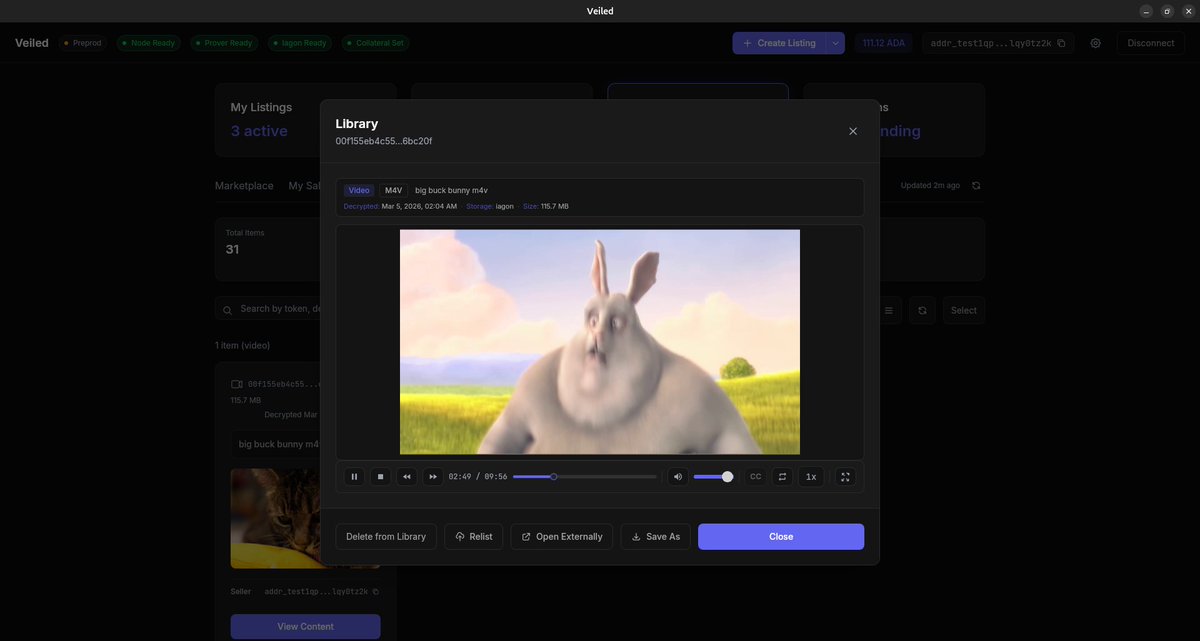Image resolution: width=1200 pixels, height=641 pixels.
Task: Click the Iagon Ready status badge
Action: pos(299,43)
